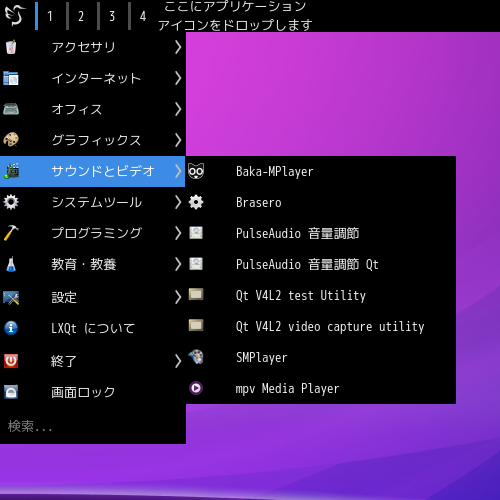Open the 終了 leave menu

click(x=93, y=361)
